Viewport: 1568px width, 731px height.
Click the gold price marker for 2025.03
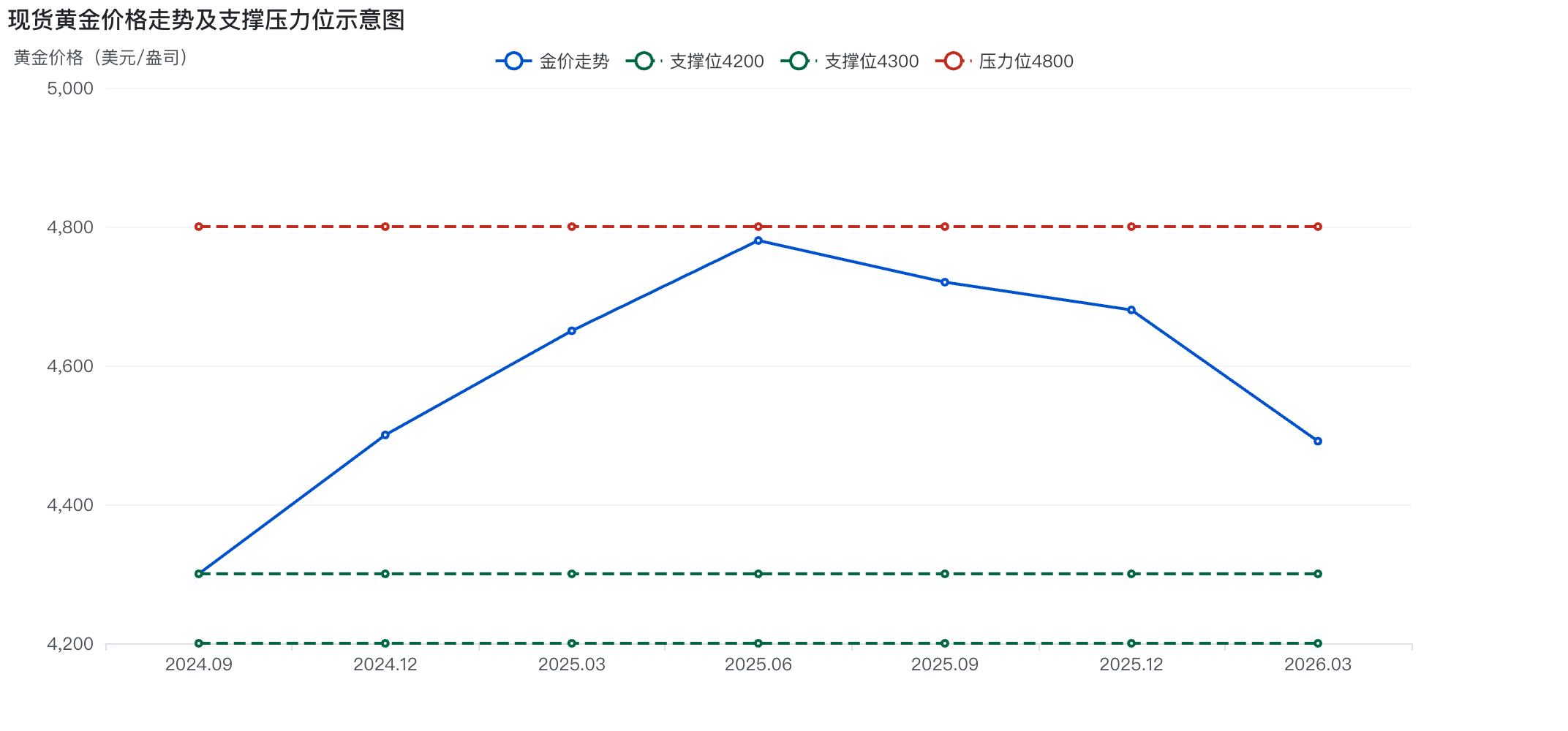pyautogui.click(x=572, y=331)
